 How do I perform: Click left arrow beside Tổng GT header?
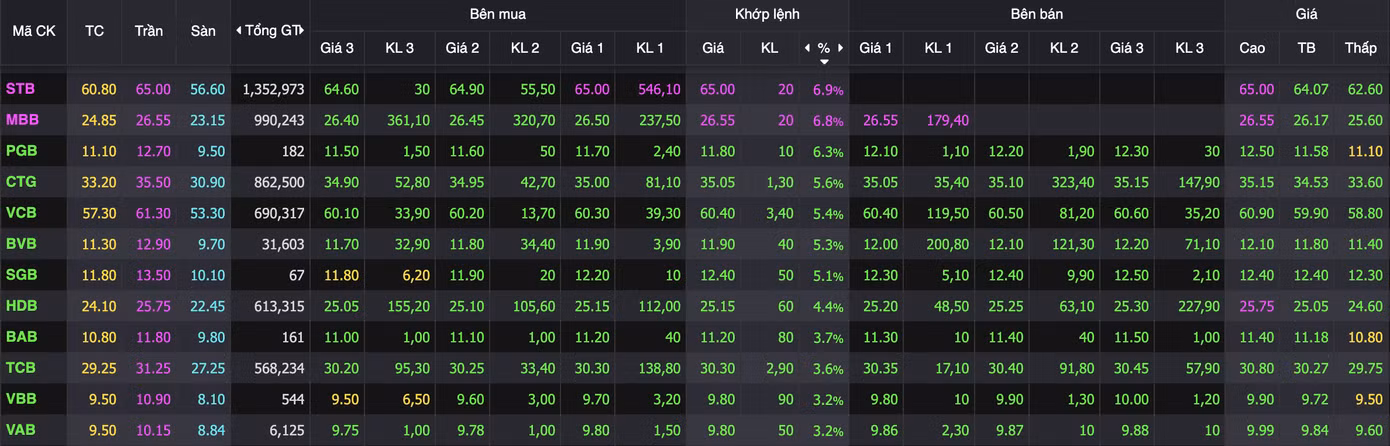[x=238, y=31]
